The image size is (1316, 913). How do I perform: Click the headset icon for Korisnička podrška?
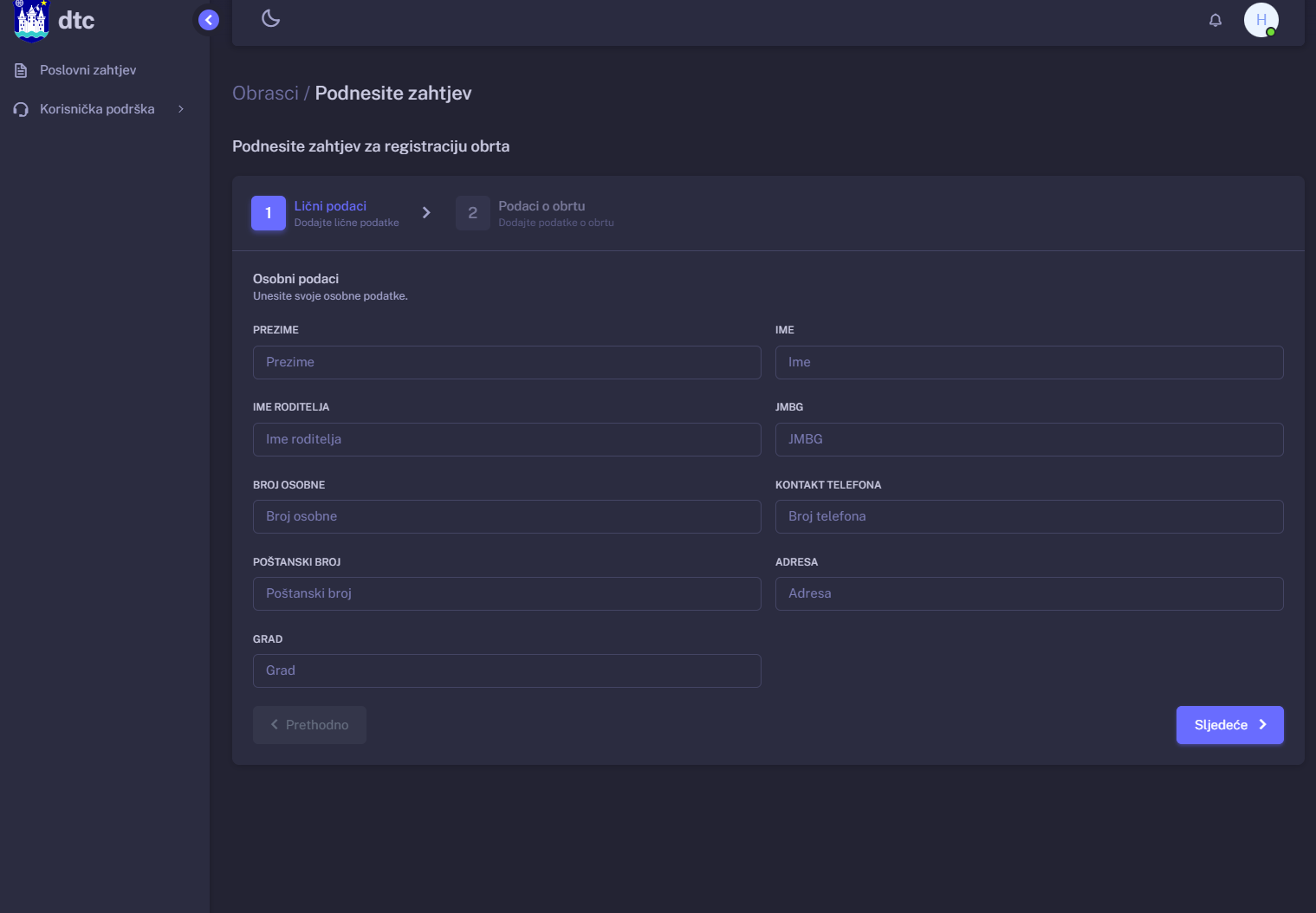tap(21, 109)
